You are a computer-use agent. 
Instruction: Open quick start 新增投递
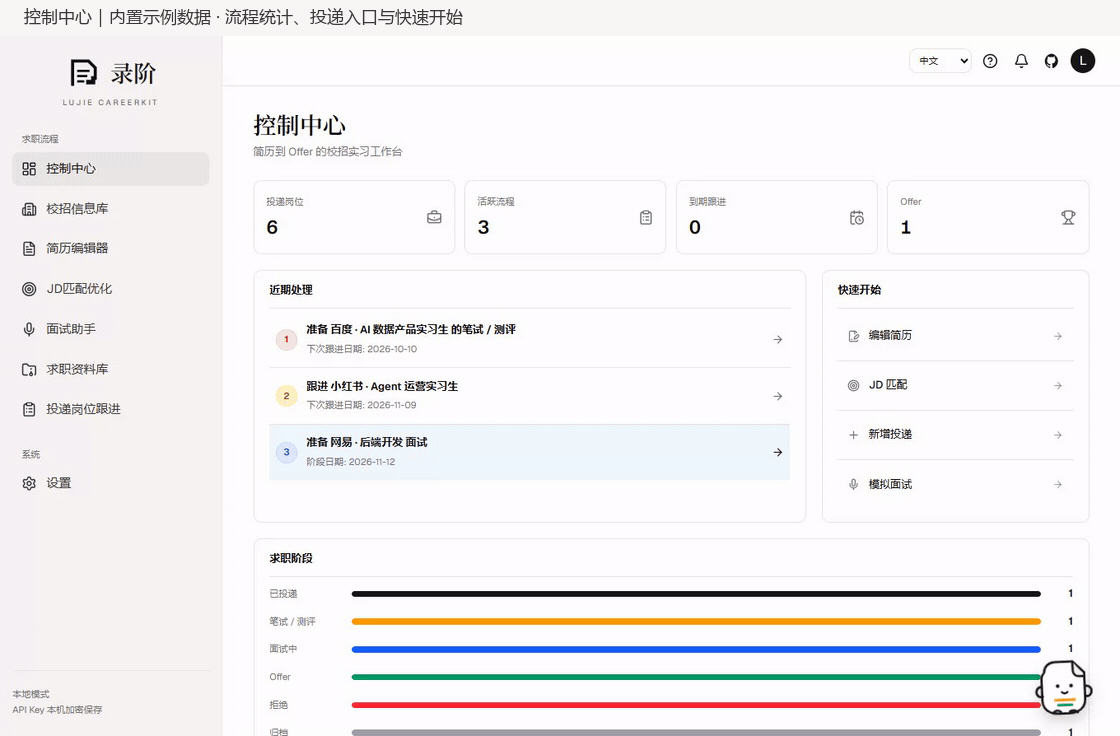click(x=955, y=434)
